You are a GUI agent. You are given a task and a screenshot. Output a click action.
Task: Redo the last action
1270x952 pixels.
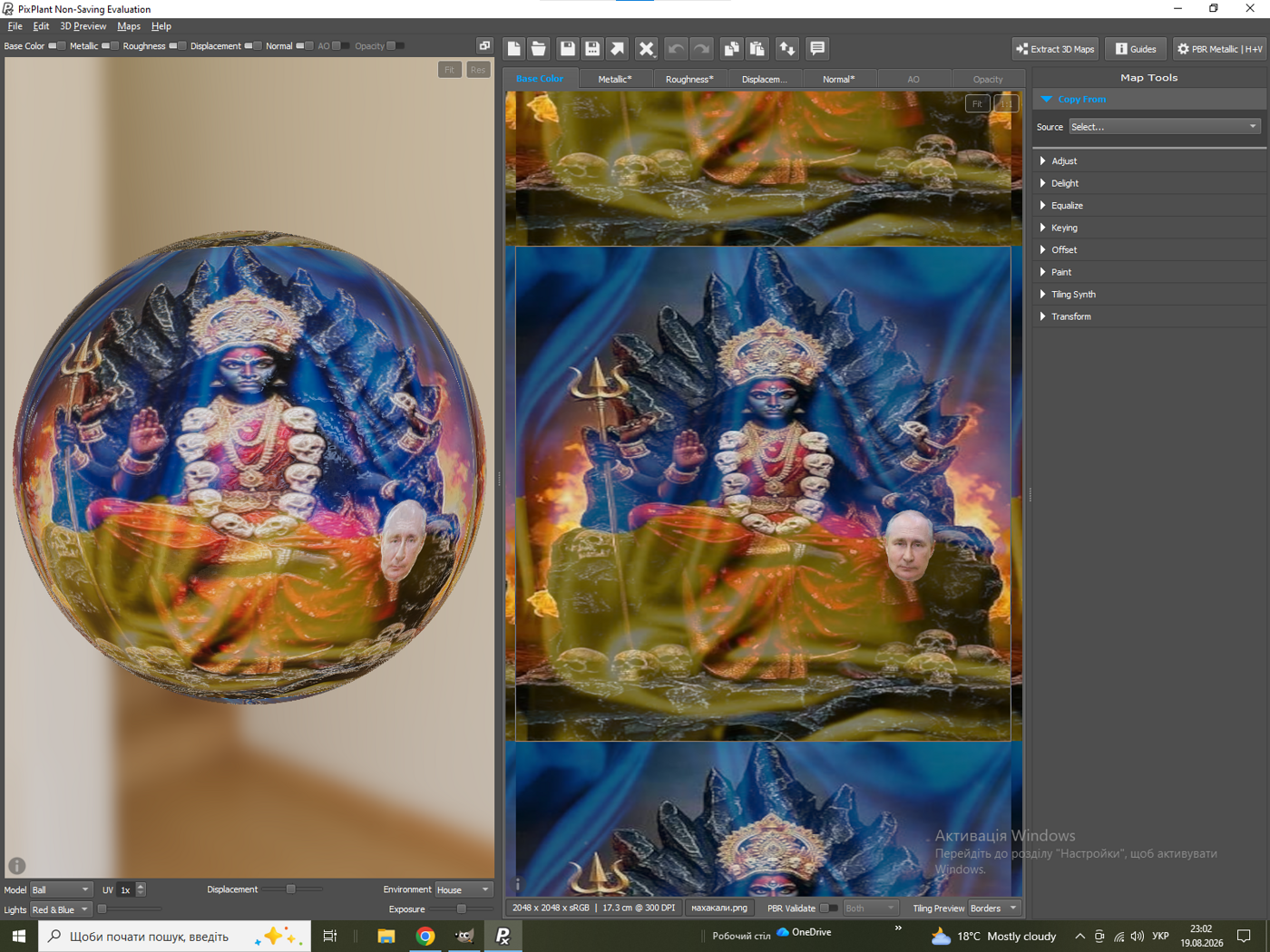click(701, 49)
